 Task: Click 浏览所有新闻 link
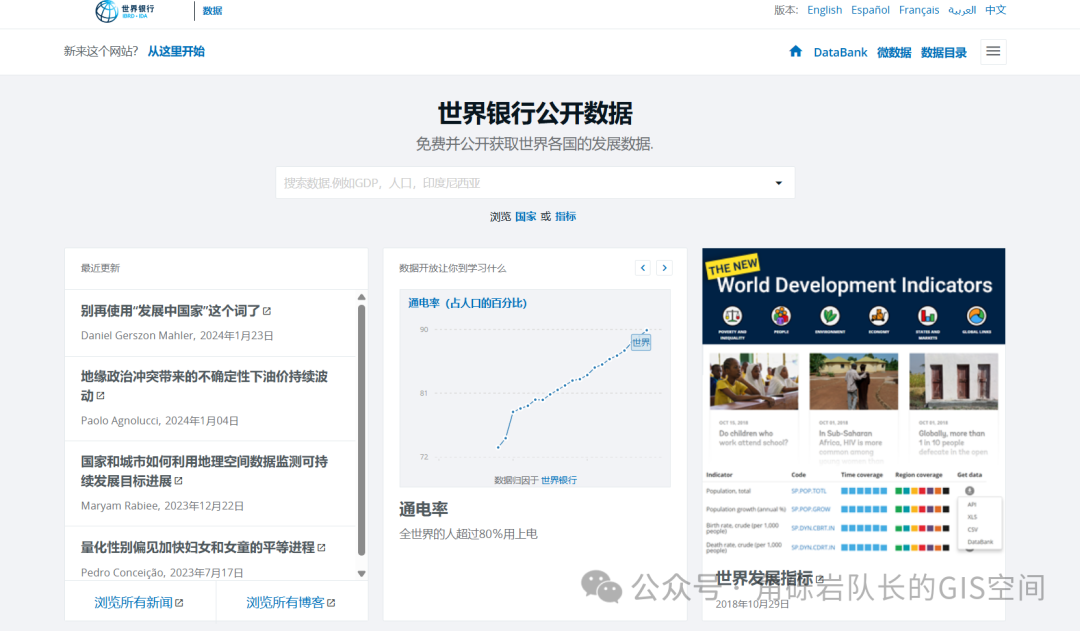[x=133, y=603]
